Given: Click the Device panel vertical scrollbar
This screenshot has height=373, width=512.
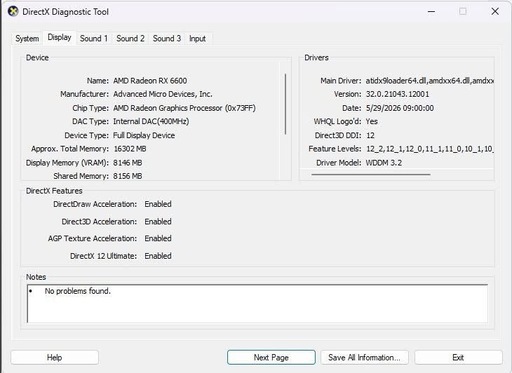Looking at the screenshot, I should [x=285, y=104].
